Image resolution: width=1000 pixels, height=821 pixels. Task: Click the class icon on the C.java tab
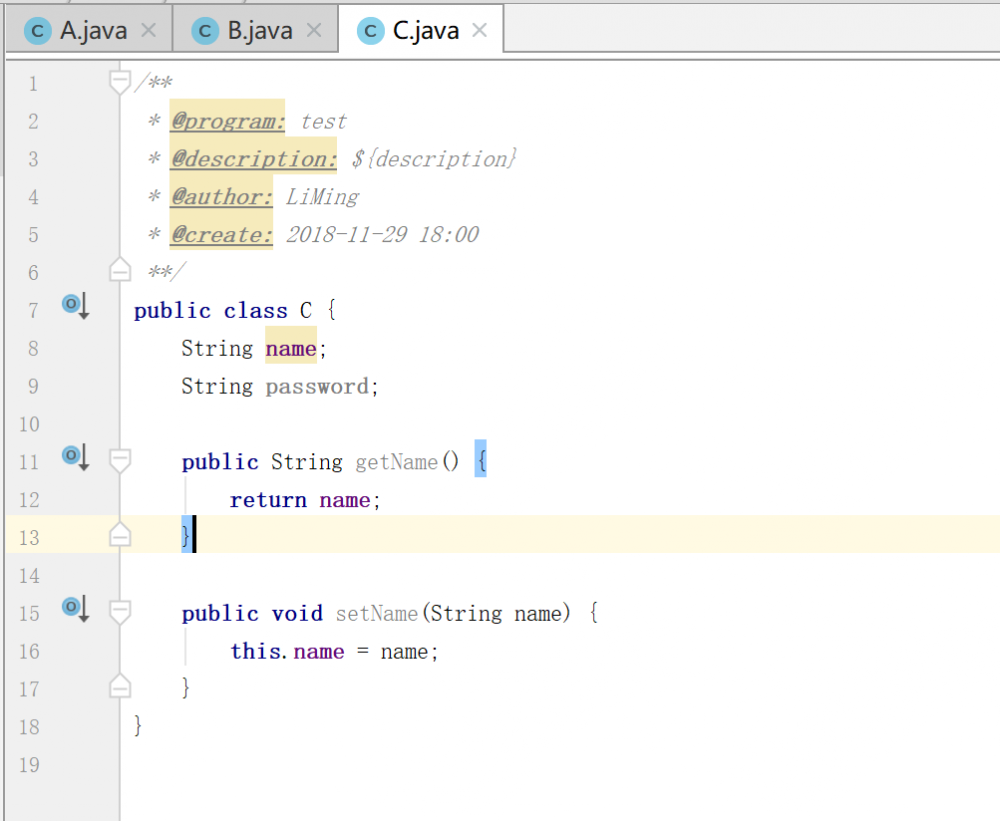pos(369,30)
